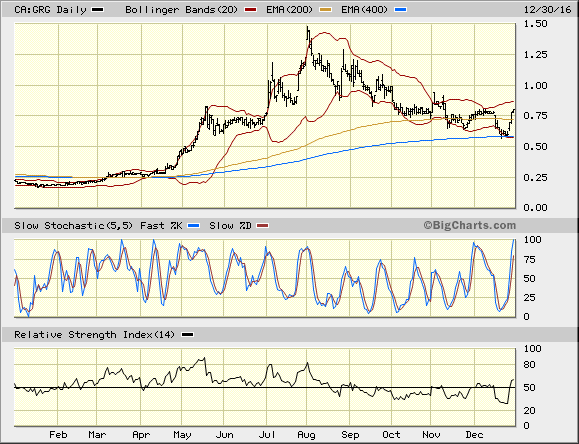Viewport: 579px width, 444px height.
Task: Click the black RSI(14) legend swatch
Action: tap(188, 335)
